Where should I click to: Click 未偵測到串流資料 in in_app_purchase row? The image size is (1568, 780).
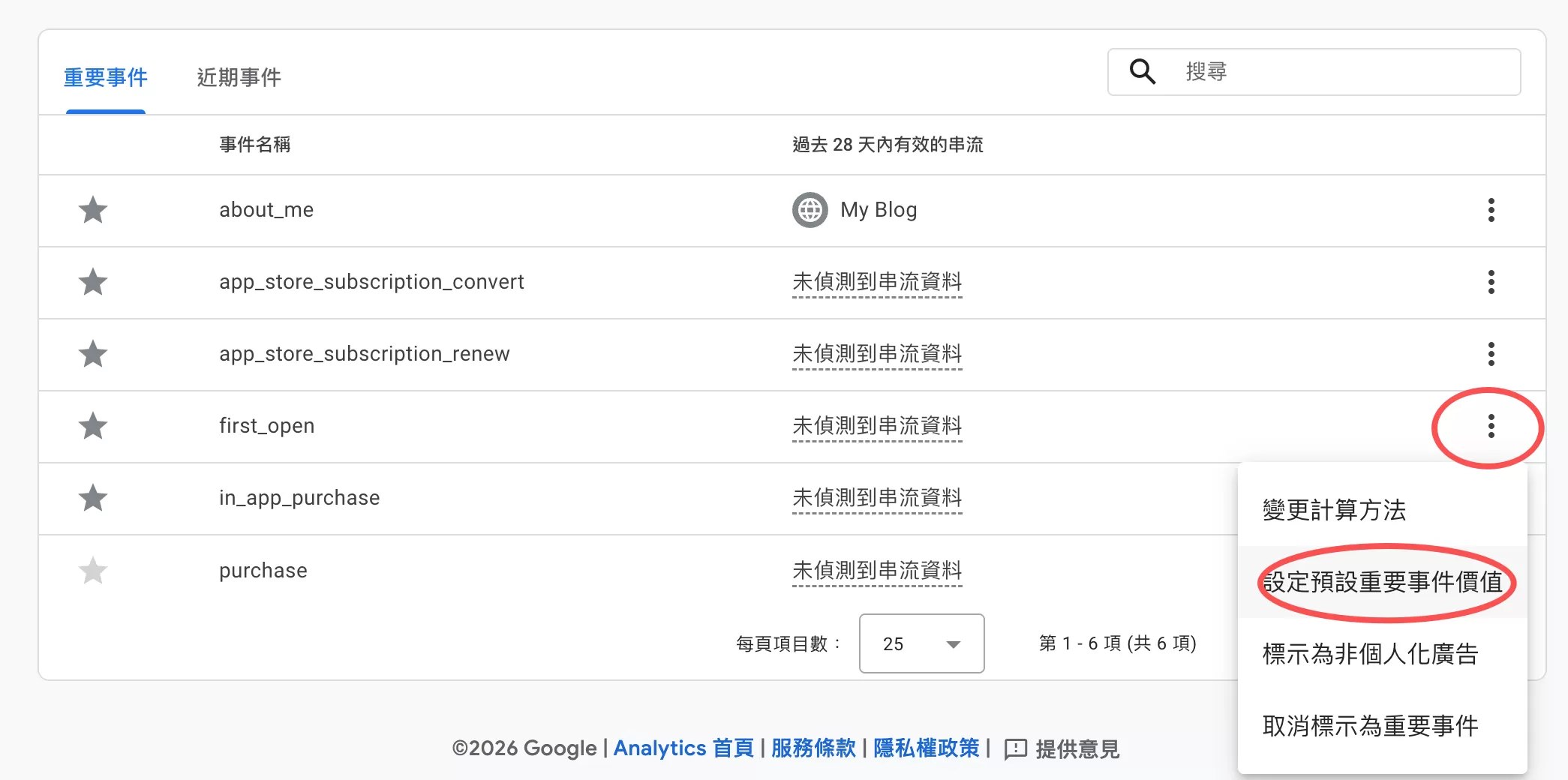[877, 498]
